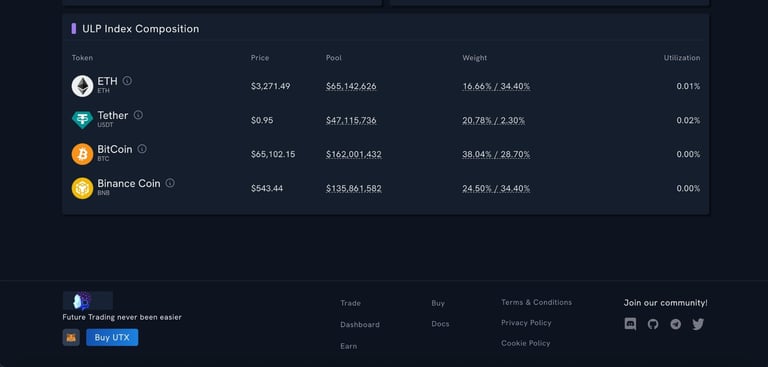
Task: Click ETH pool value $65,142,626
Action: [x=351, y=86]
